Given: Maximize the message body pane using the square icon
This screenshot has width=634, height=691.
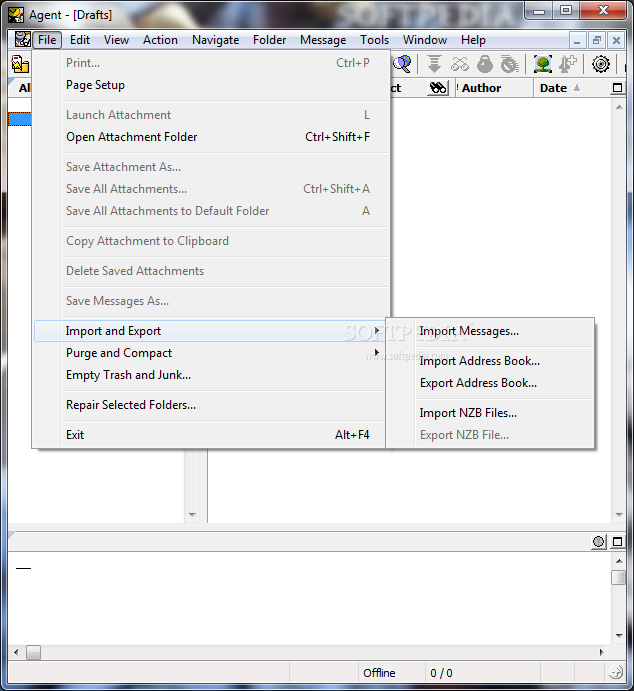Looking at the screenshot, I should pos(617,542).
